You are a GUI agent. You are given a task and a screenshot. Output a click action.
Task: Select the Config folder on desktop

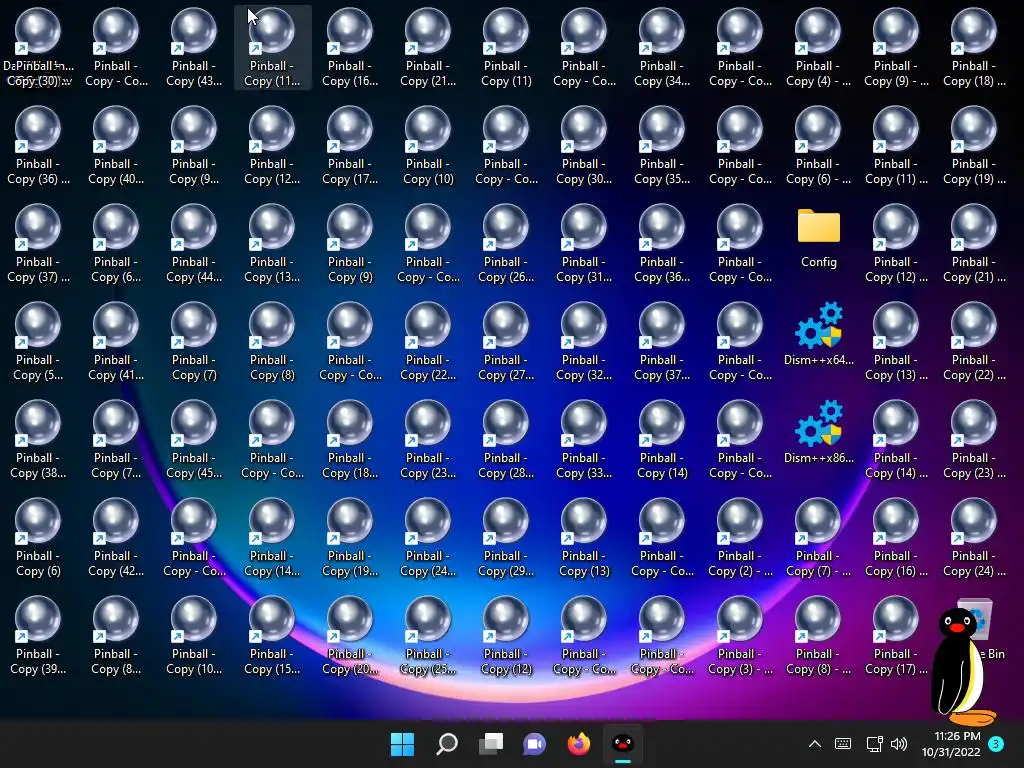point(818,237)
